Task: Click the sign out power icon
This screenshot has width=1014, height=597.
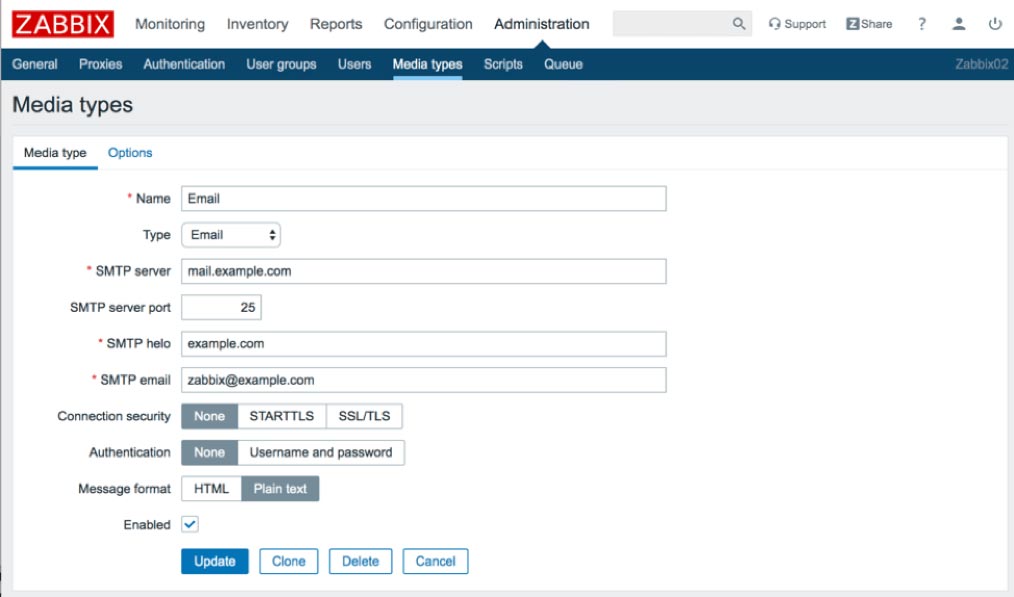Action: pos(995,24)
